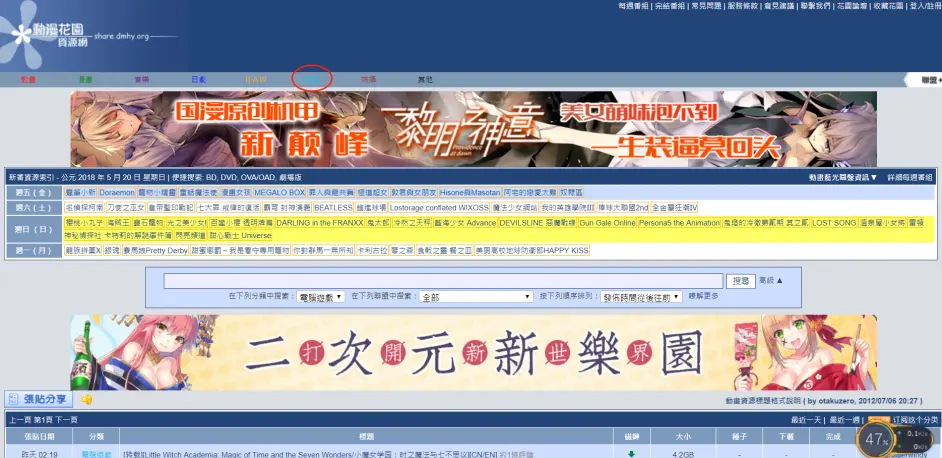Click 訂閱這個分類 subscribe link
The image size is (942, 458).
pyautogui.click(x=915, y=420)
